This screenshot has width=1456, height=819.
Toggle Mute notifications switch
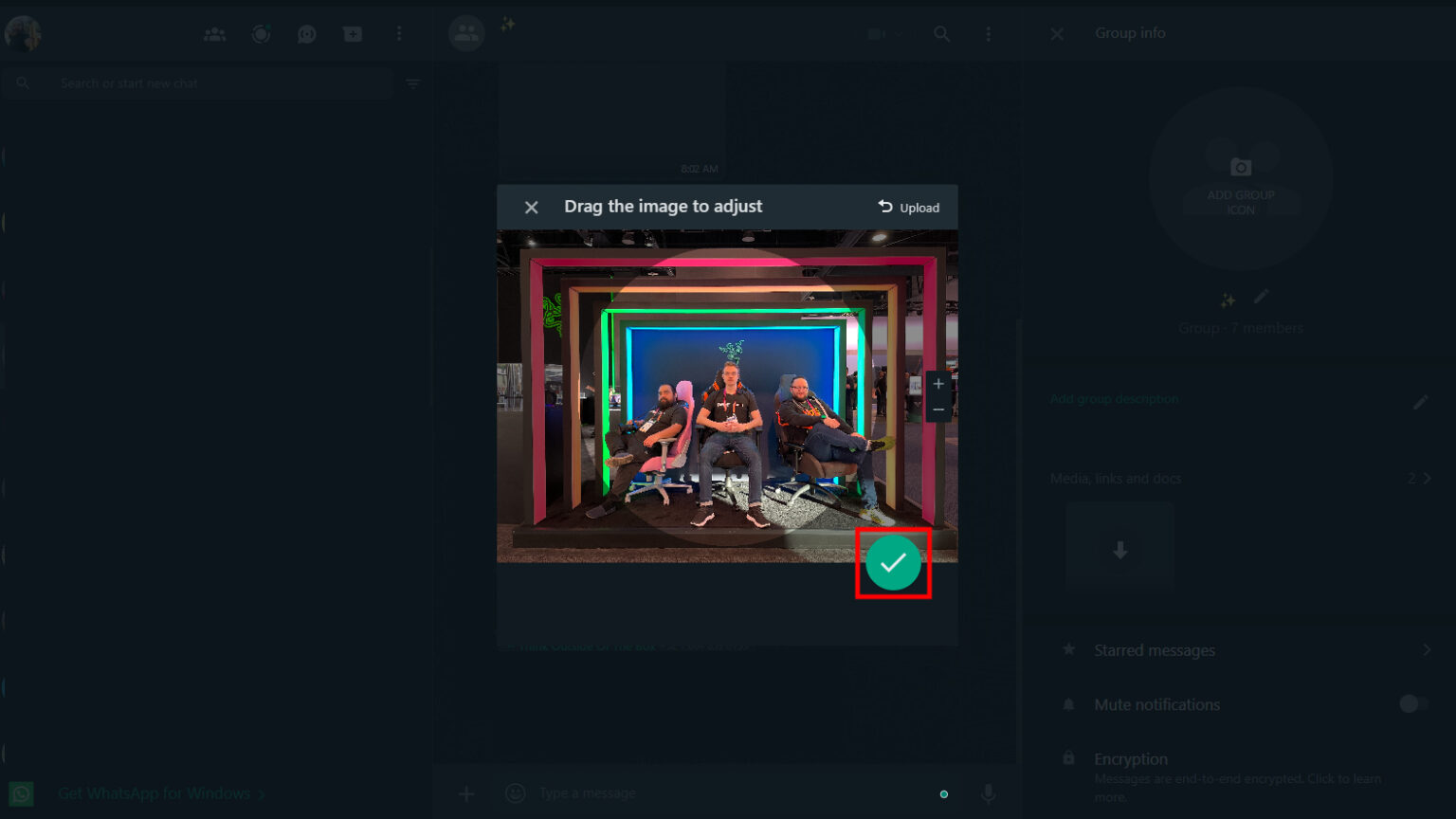1413,703
